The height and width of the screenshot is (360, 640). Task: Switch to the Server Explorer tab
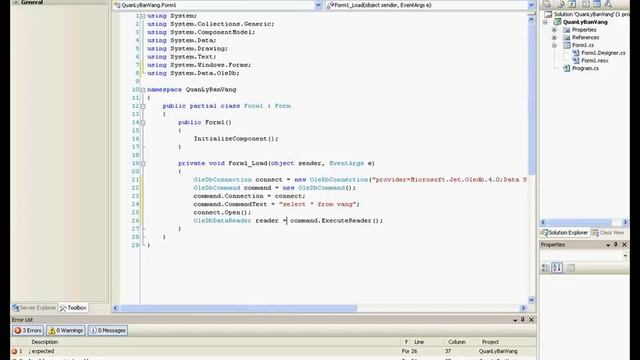click(34, 308)
